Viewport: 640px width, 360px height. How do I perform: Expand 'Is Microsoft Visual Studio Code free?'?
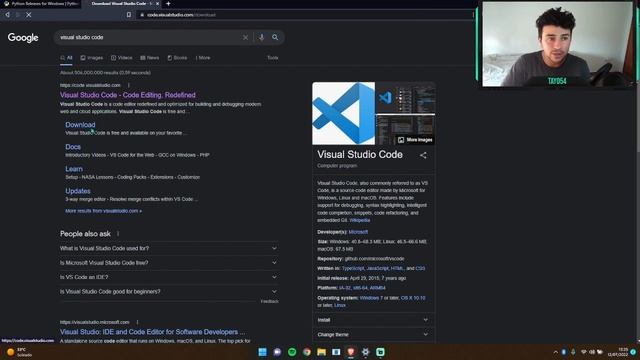169,263
